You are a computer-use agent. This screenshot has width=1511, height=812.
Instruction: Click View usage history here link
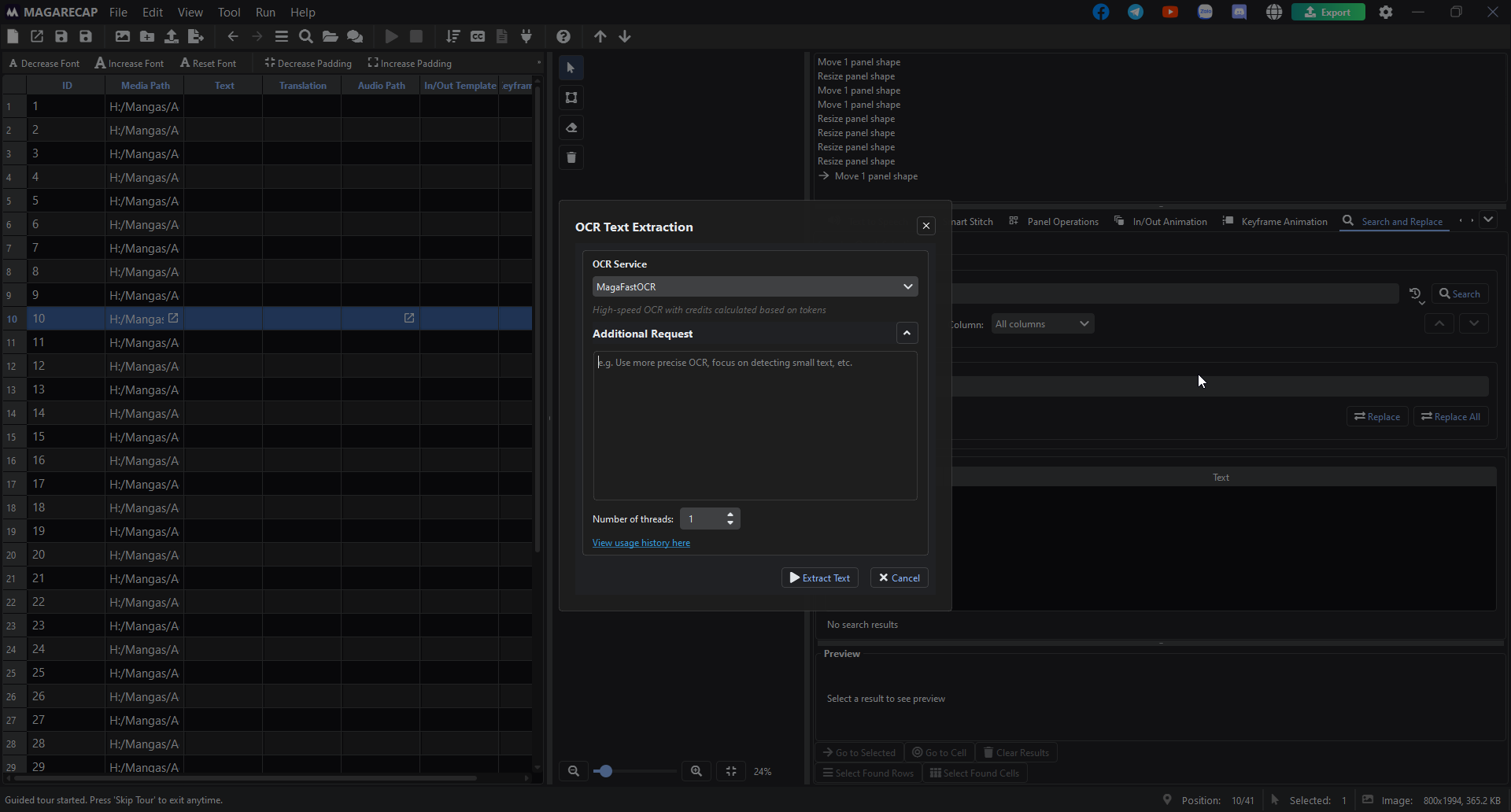tap(641, 543)
